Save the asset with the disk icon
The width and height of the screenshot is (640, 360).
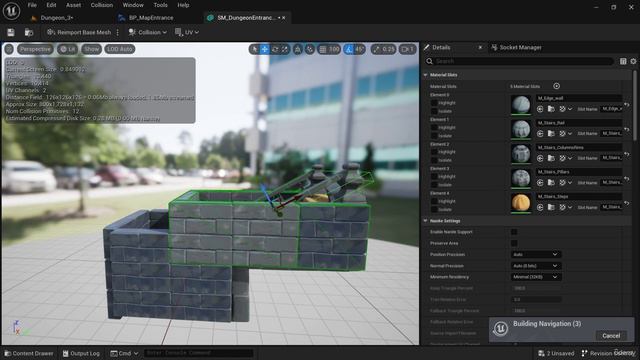click(11, 32)
